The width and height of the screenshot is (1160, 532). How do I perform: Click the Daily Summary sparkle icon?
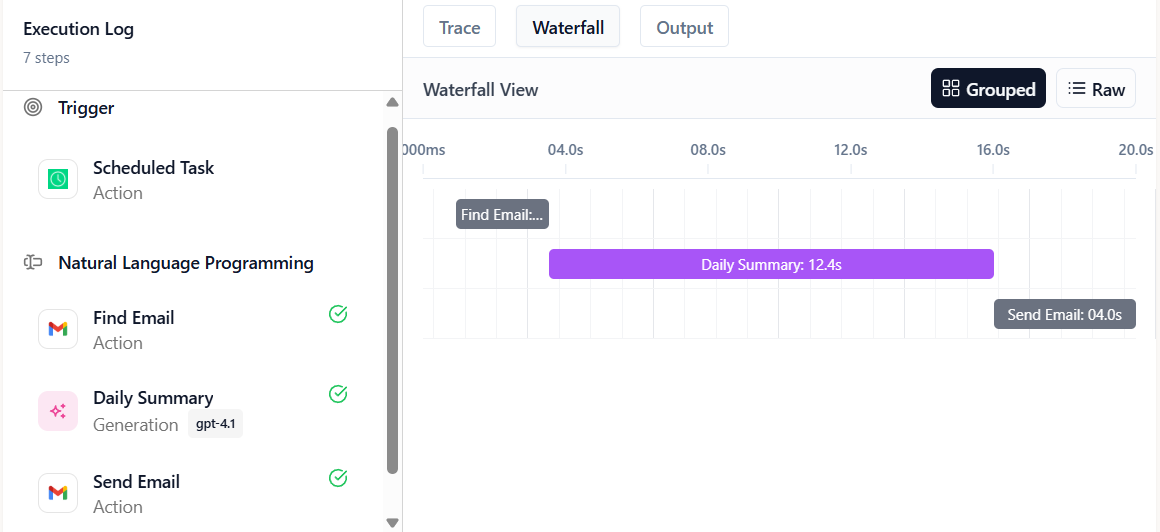pyautogui.click(x=58, y=411)
